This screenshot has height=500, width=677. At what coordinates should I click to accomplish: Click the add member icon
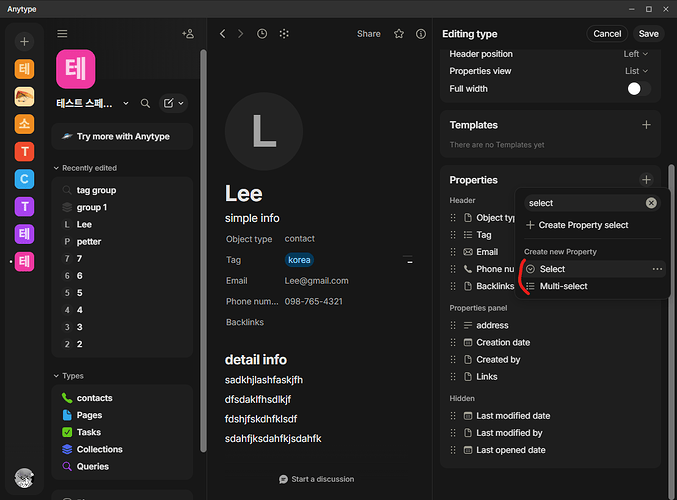point(188,34)
